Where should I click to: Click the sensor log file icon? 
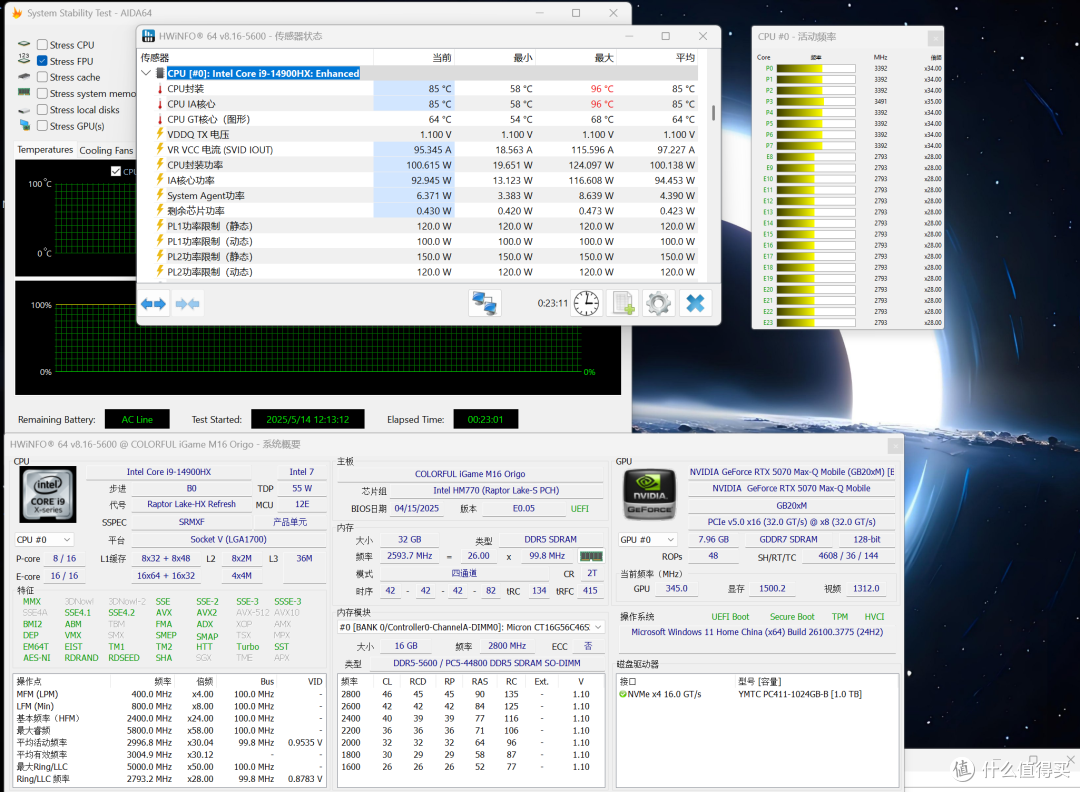pyautogui.click(x=623, y=303)
